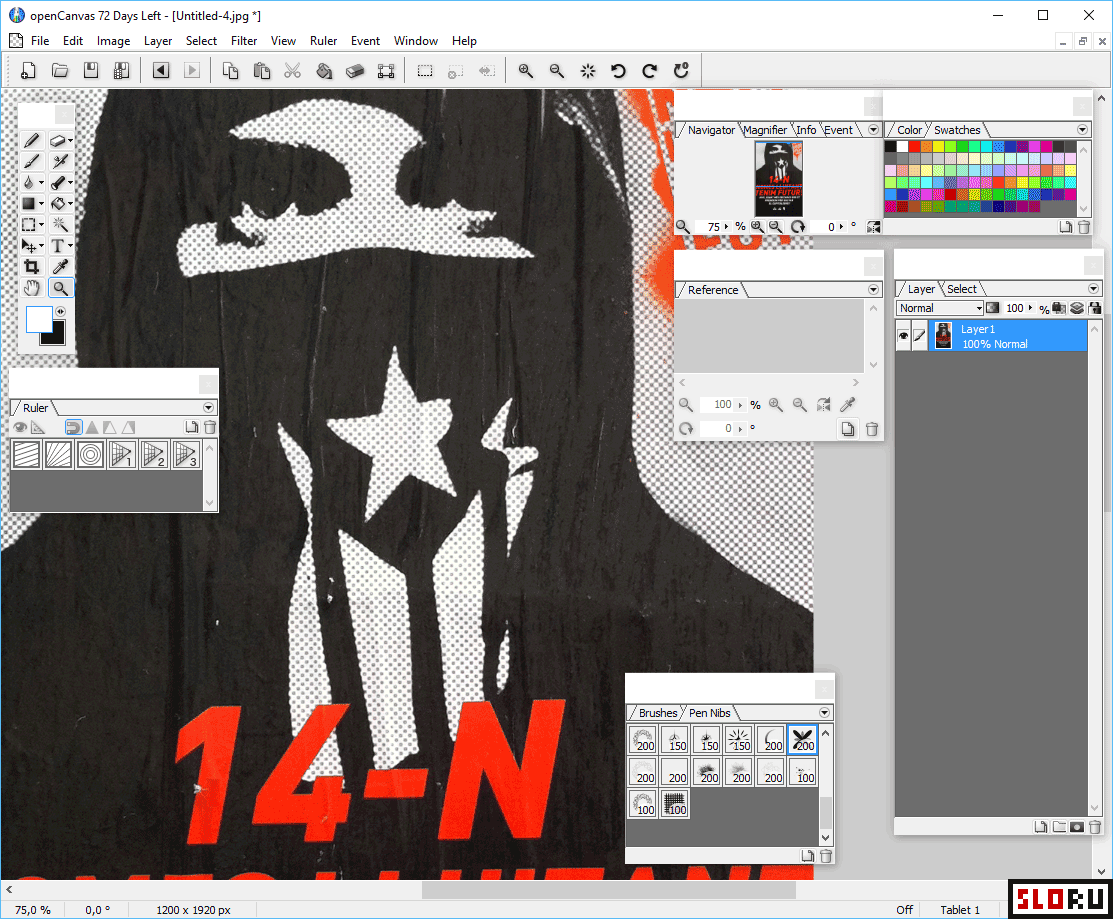Select the Text tool
The image size is (1113, 919).
click(x=58, y=246)
